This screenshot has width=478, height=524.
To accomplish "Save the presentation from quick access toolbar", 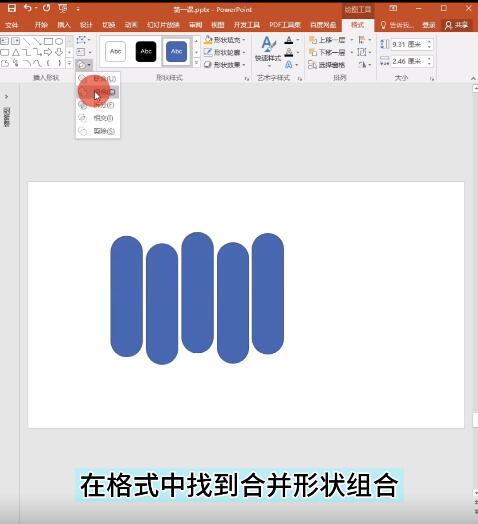I will (x=12, y=8).
